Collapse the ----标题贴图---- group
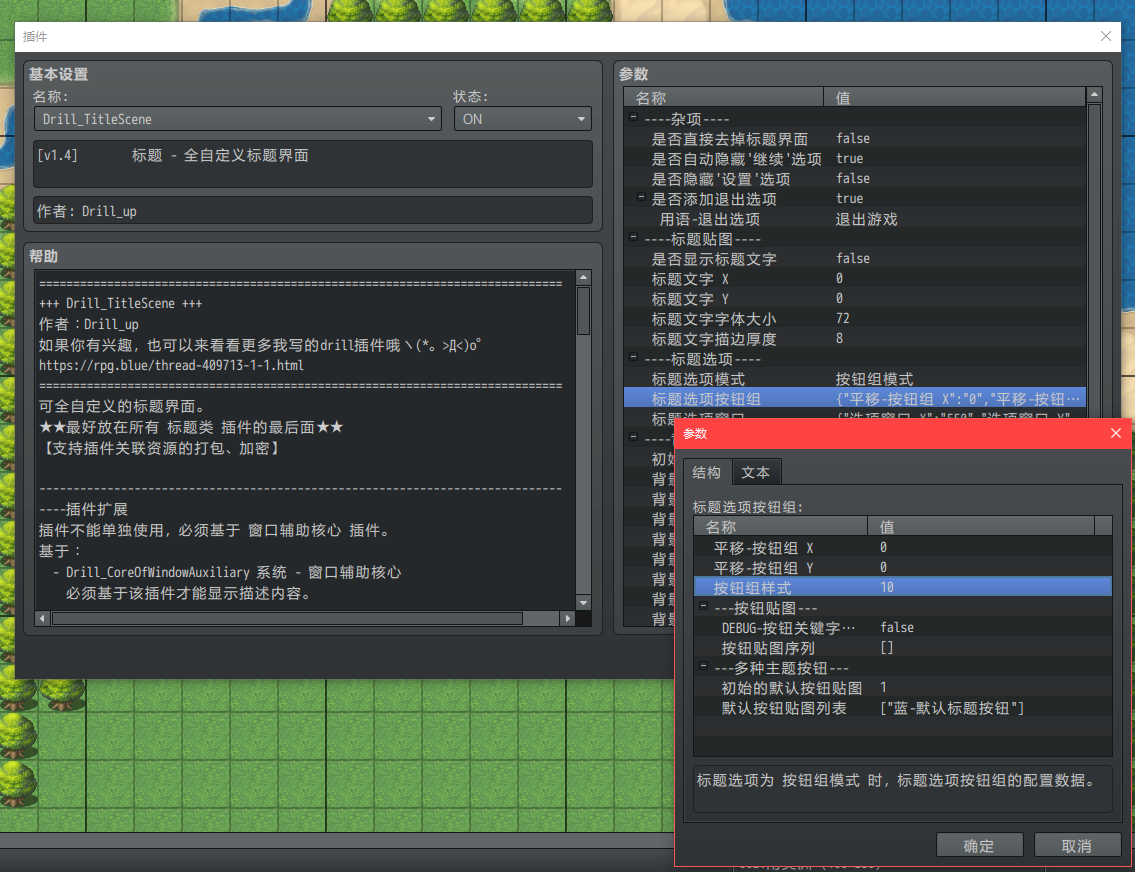Image resolution: width=1135 pixels, height=872 pixels. point(633,237)
